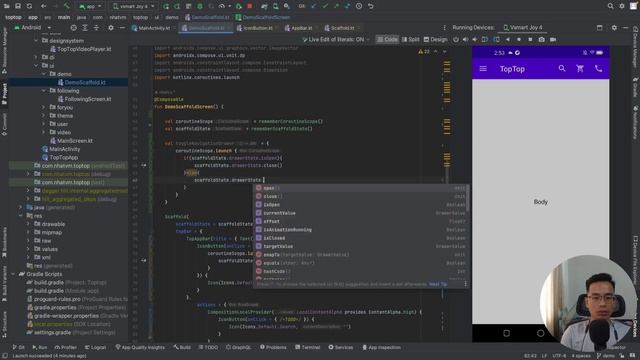Select DemoScaffold.kt in project tree
The height and width of the screenshot is (360, 640).
85,82
